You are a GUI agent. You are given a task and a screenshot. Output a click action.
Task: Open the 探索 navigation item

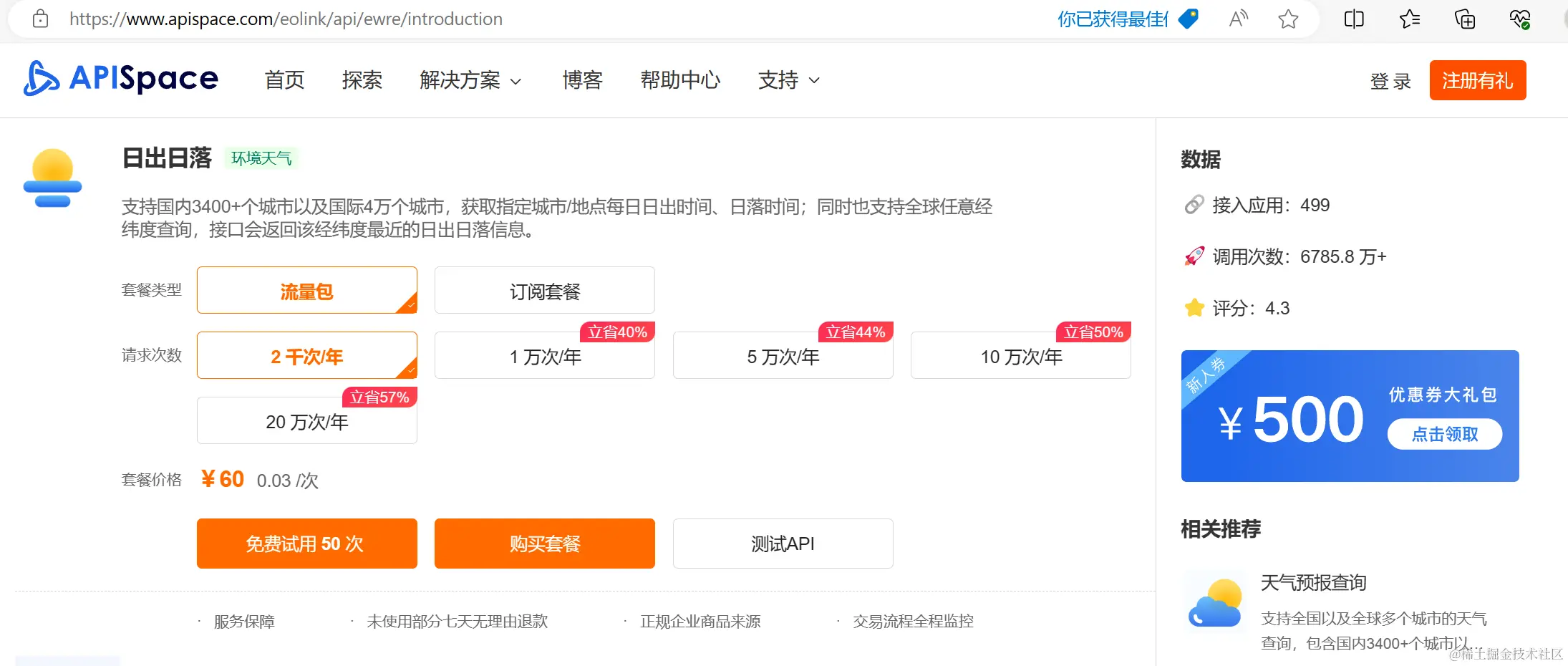coord(362,80)
